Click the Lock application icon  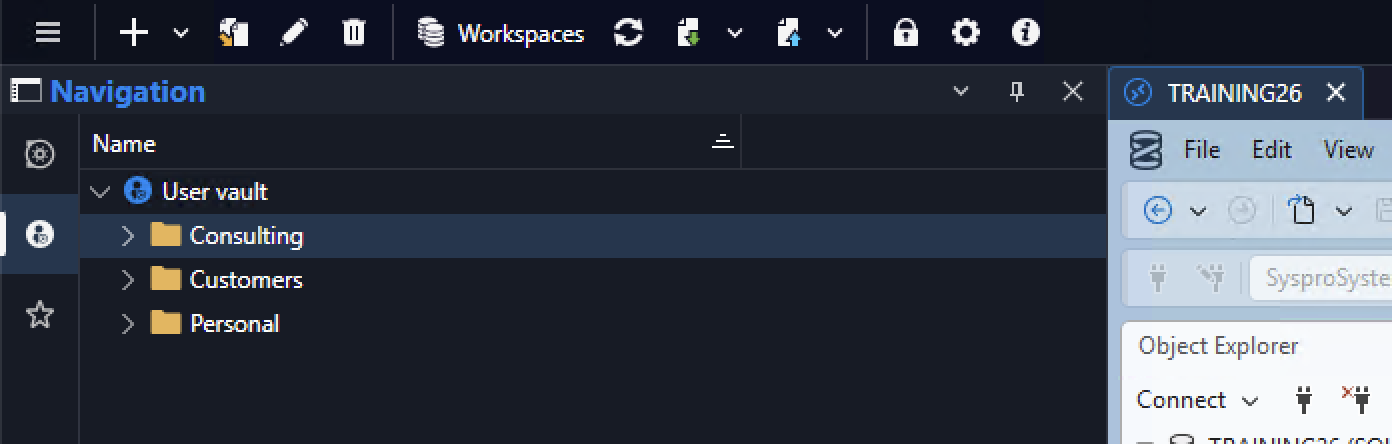(905, 32)
